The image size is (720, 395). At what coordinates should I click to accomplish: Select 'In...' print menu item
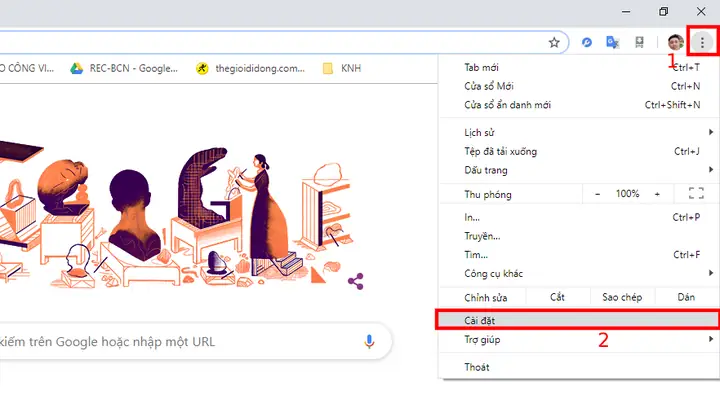pyautogui.click(x=579, y=217)
